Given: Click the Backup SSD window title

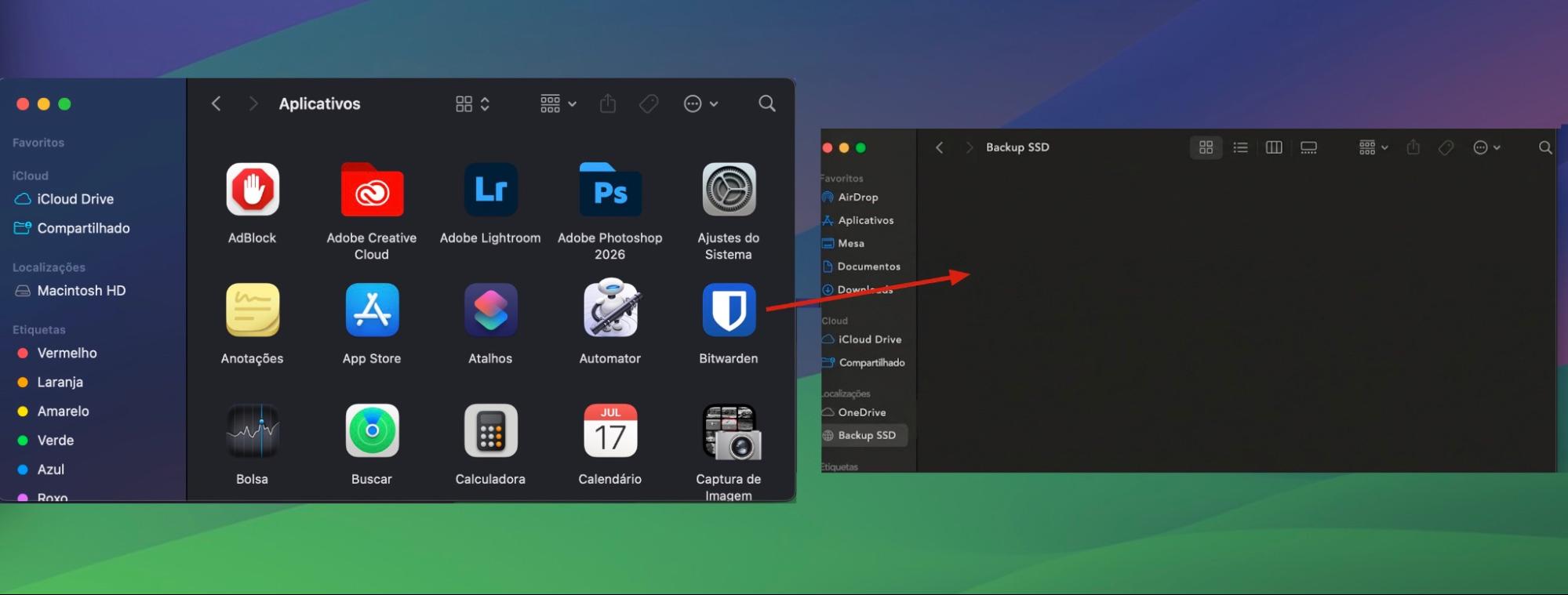Looking at the screenshot, I should point(1017,147).
